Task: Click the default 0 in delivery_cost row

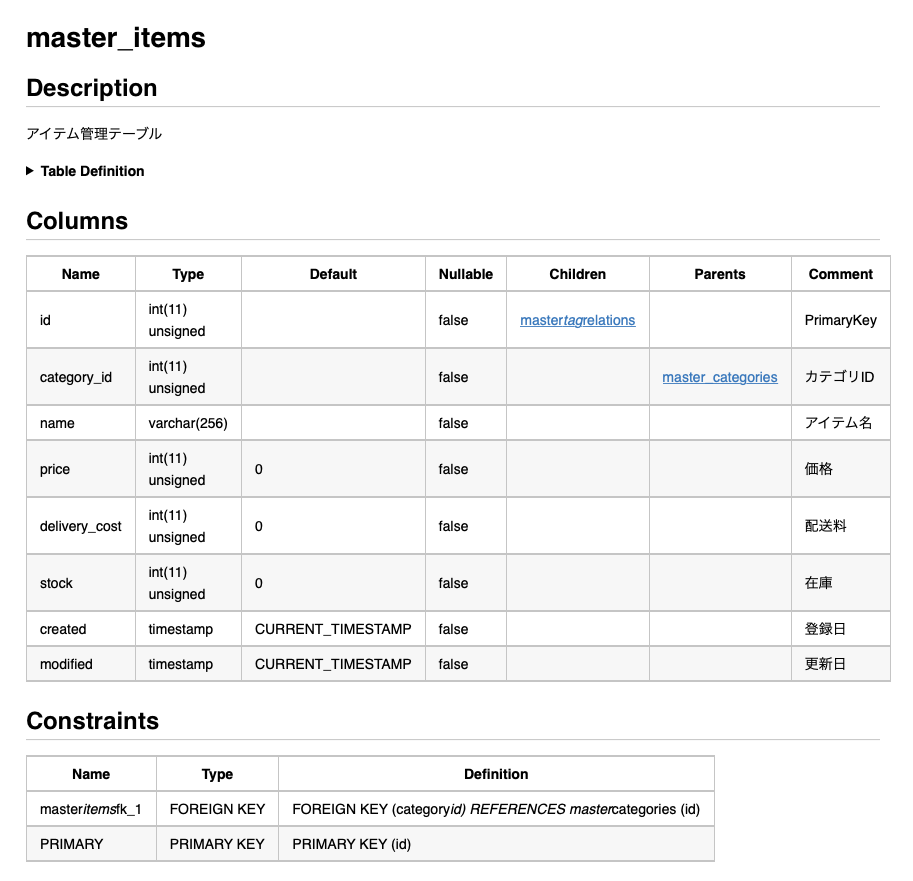Action: [333, 526]
